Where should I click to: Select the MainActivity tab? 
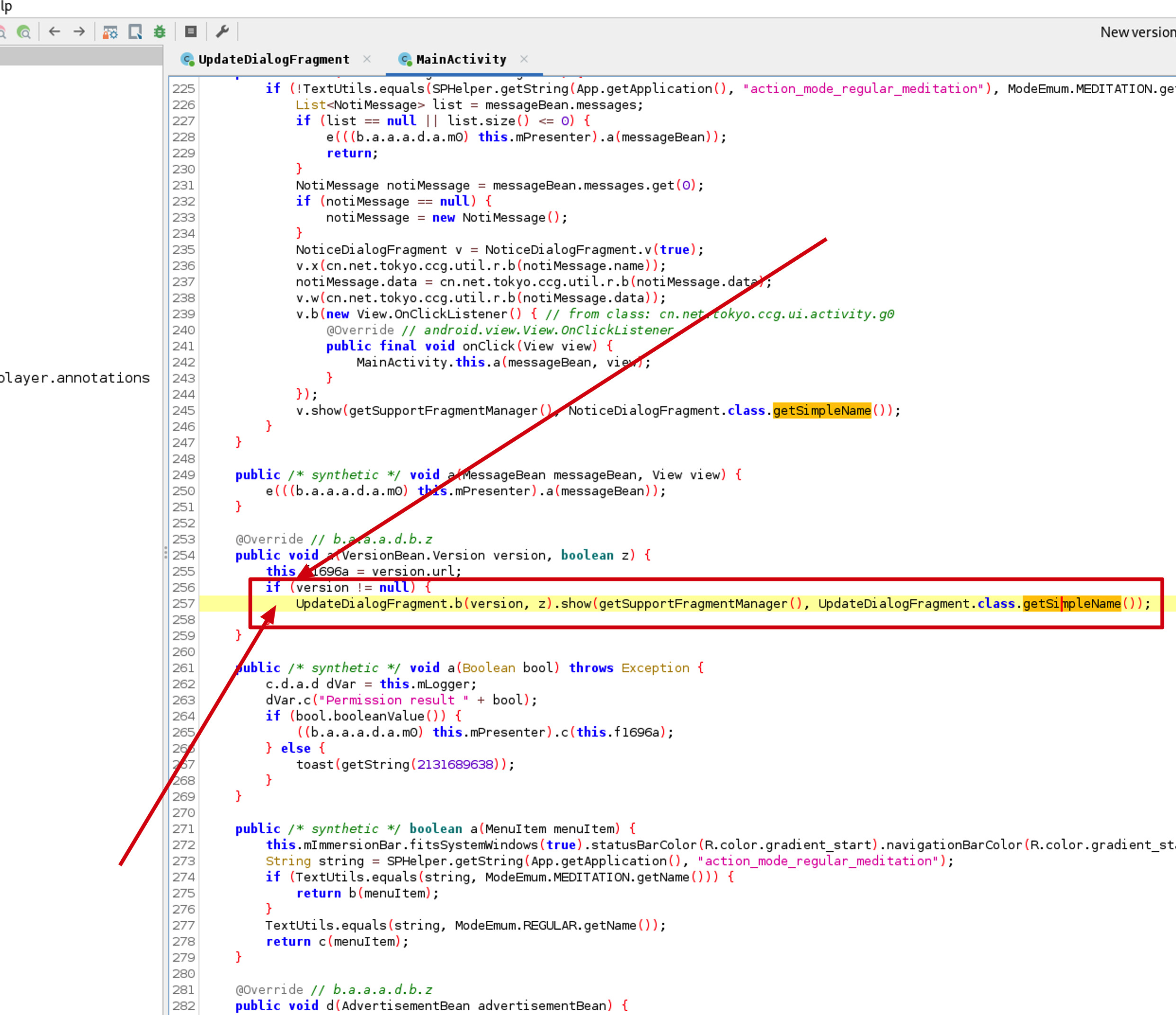click(x=461, y=59)
